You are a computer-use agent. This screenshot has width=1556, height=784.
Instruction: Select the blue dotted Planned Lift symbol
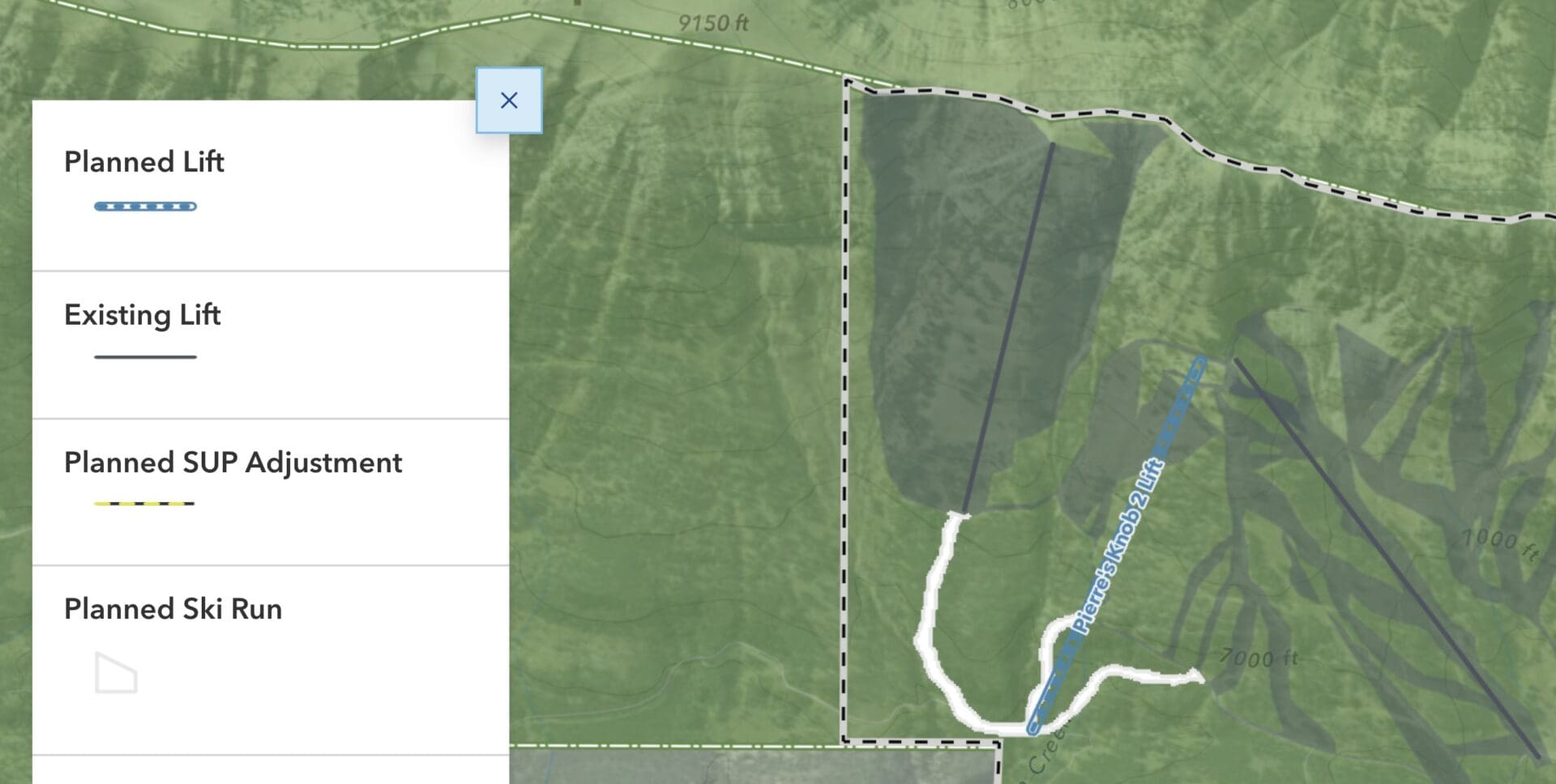146,207
